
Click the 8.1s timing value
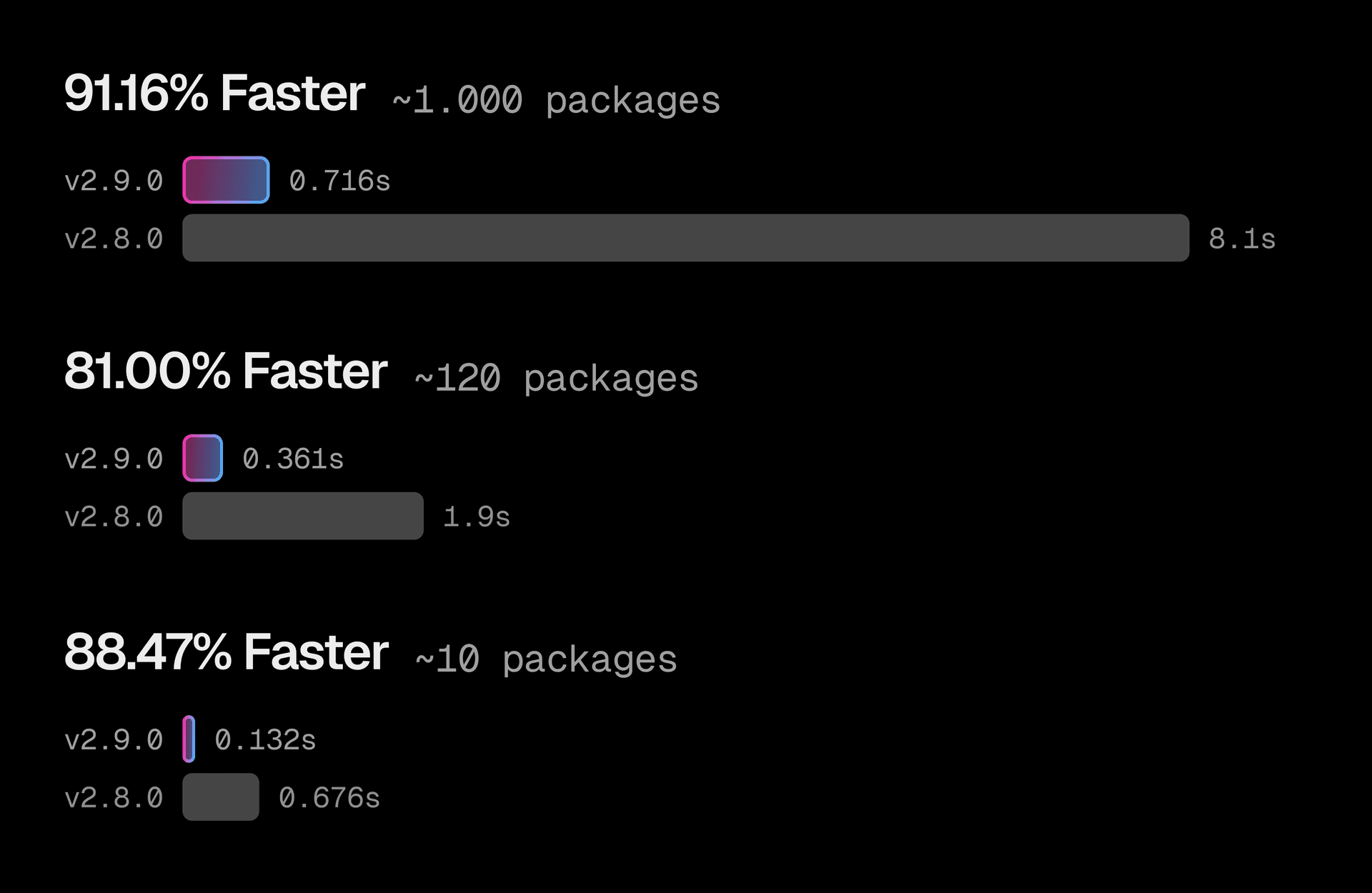[x=1241, y=239]
